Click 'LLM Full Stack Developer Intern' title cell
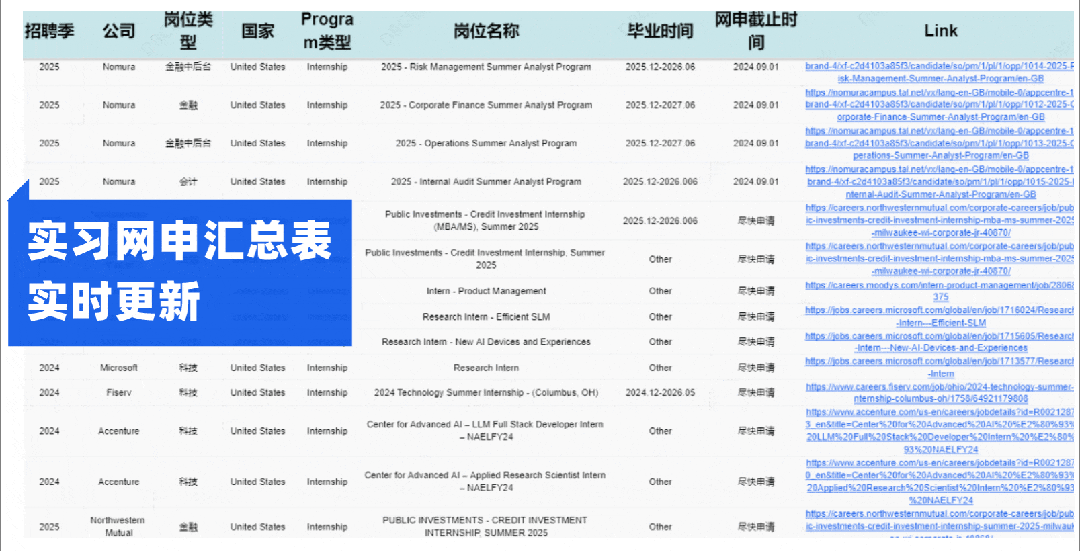This screenshot has height=551, width=1080. click(x=486, y=430)
